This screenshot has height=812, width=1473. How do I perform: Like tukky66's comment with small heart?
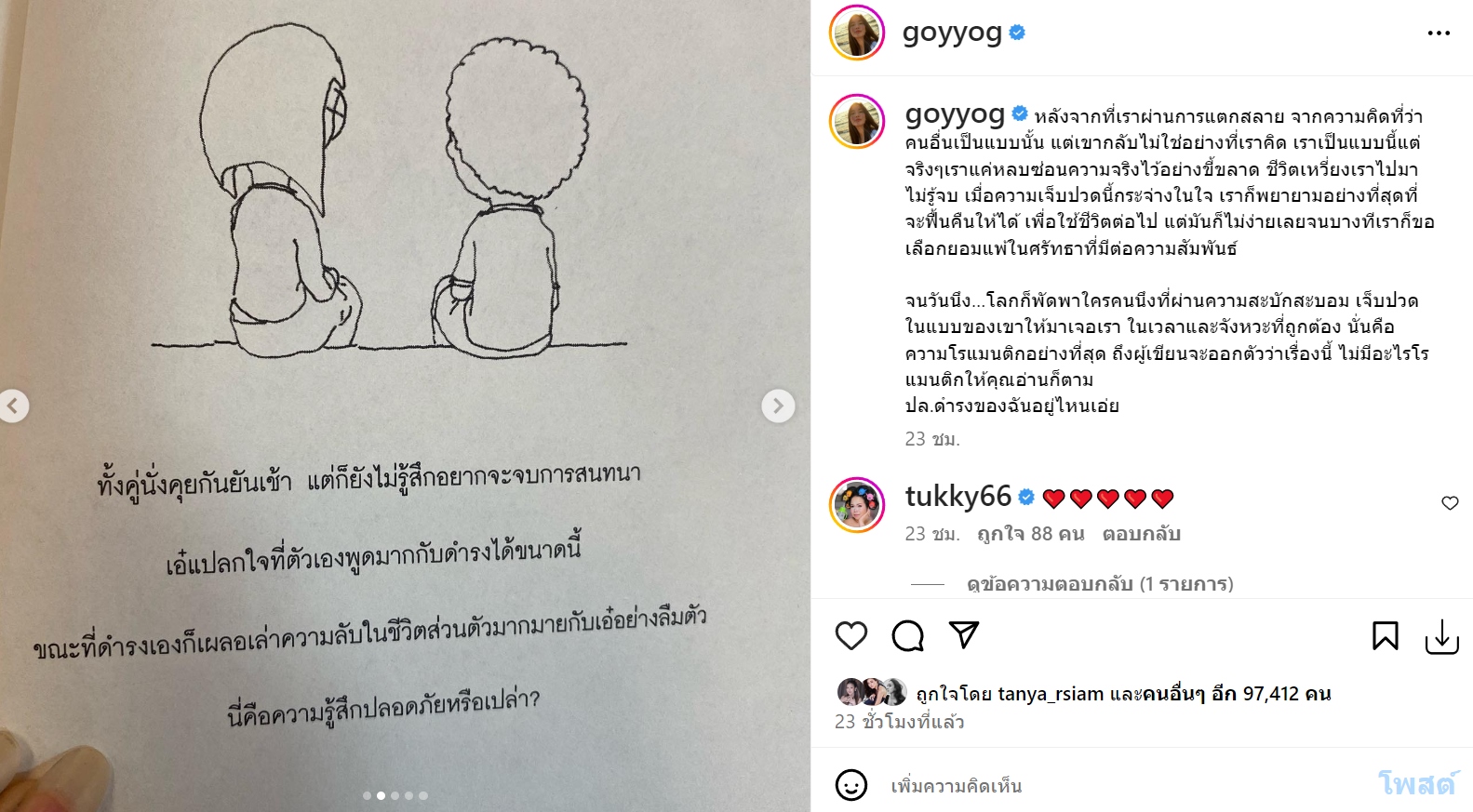(1450, 503)
